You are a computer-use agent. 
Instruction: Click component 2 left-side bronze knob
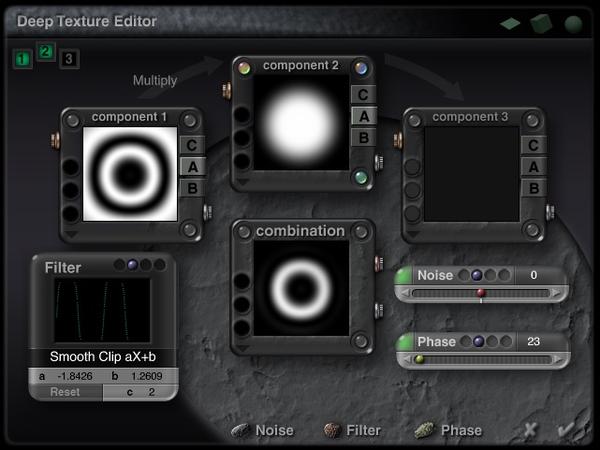point(227,90)
